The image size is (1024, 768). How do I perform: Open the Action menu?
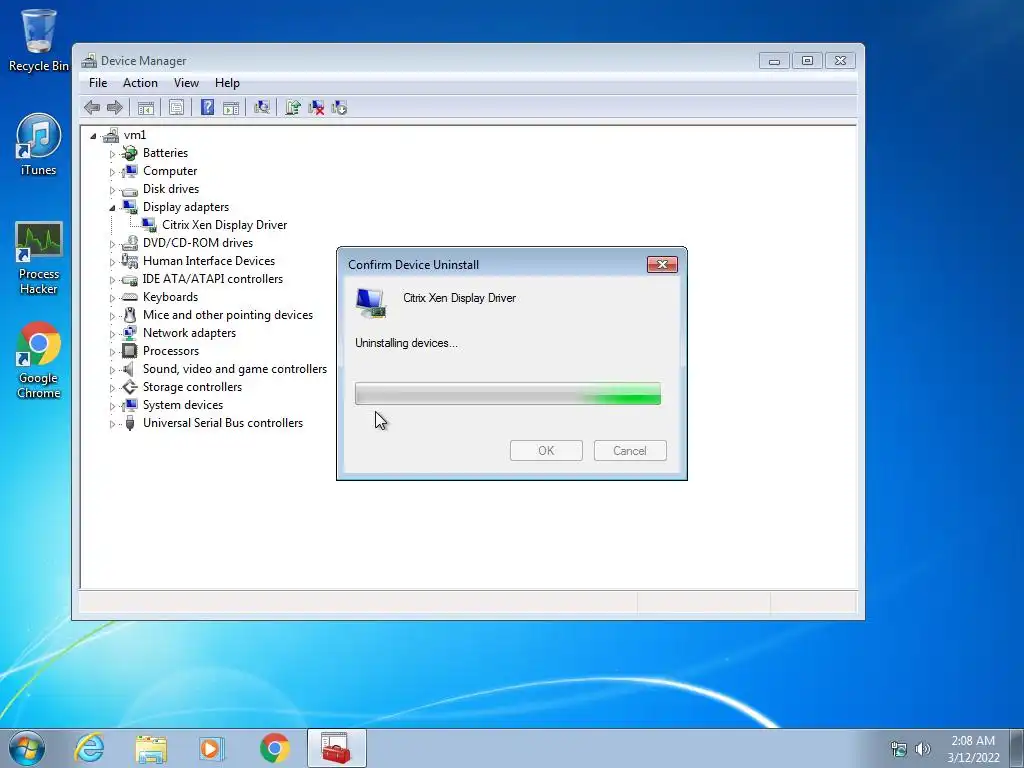click(140, 83)
